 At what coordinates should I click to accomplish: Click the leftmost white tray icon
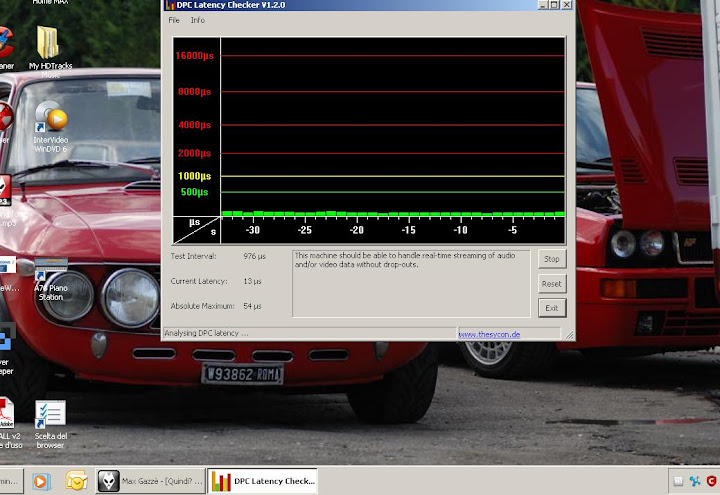pos(678,481)
